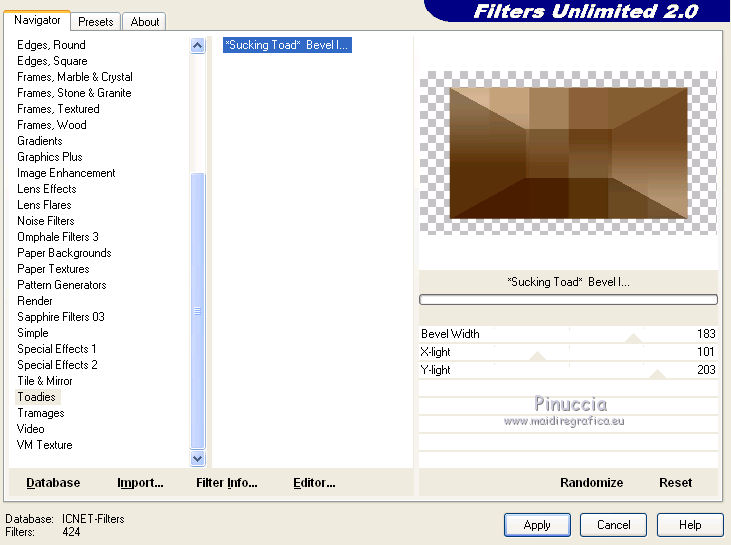Apply the filter
The width and height of the screenshot is (731, 545).
click(537, 525)
